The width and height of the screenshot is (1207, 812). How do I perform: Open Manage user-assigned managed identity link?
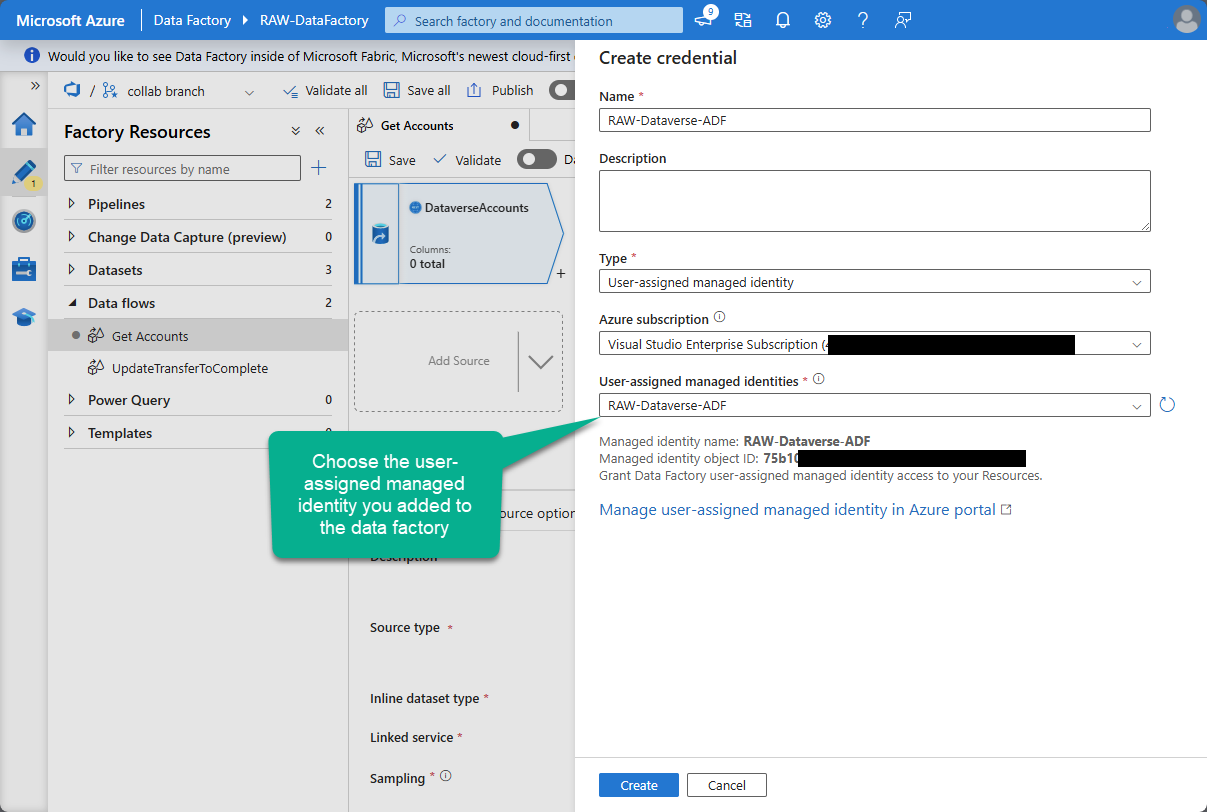[805, 510]
